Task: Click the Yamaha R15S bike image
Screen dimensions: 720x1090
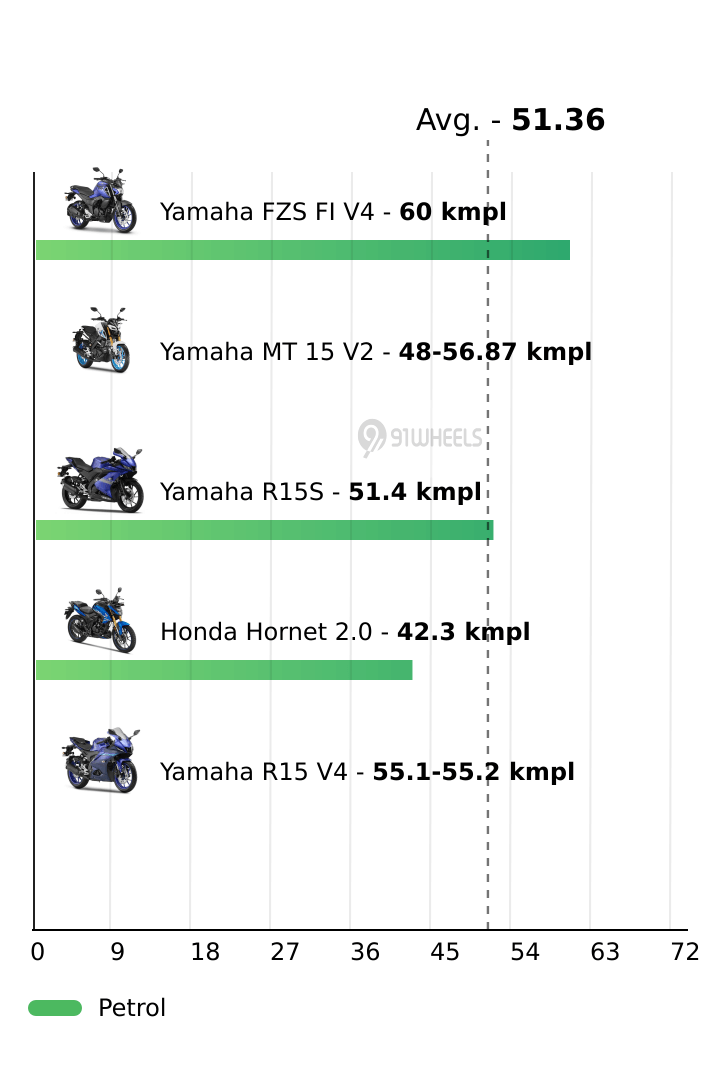Action: coord(100,481)
